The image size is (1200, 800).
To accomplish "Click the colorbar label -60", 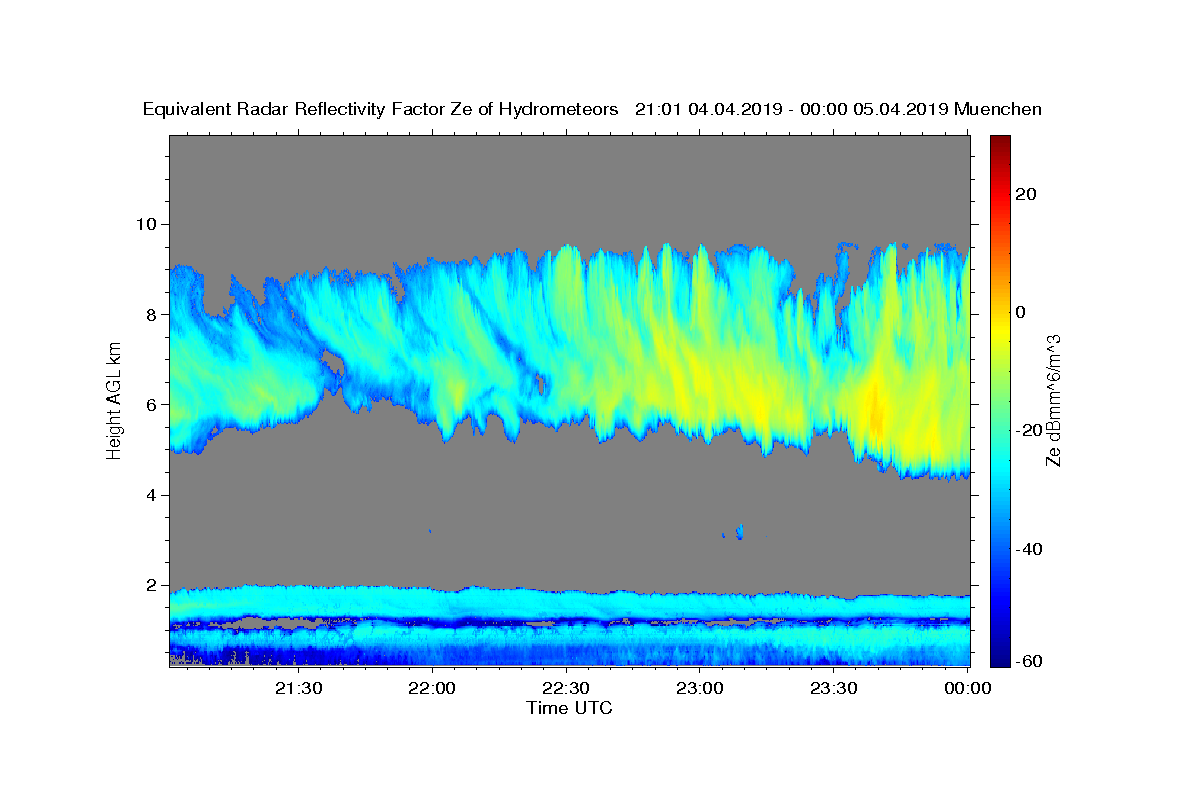I will click(x=1031, y=661).
